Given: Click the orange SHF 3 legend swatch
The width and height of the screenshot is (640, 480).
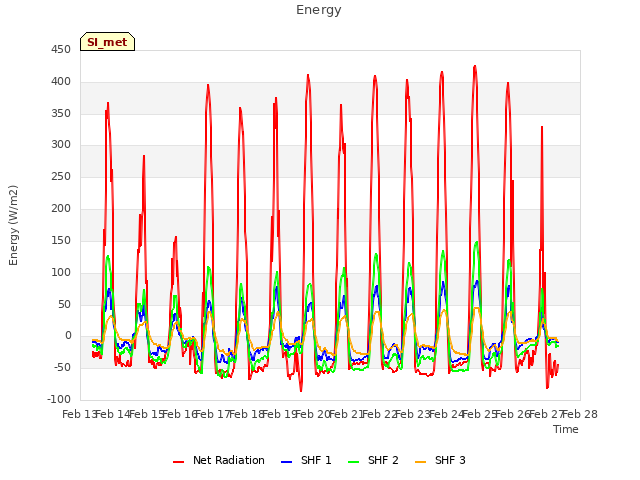Looking at the screenshot, I should coord(420,462).
